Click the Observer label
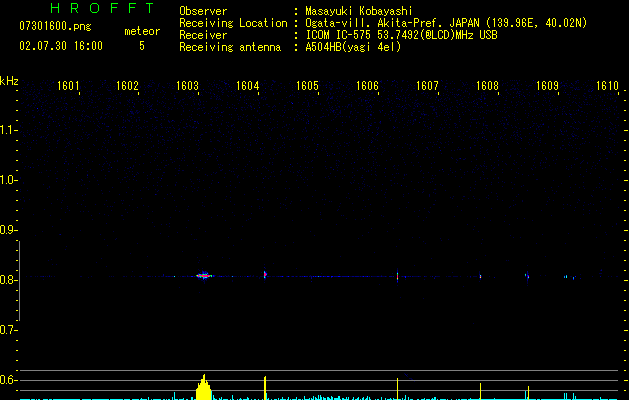 [x=203, y=11]
